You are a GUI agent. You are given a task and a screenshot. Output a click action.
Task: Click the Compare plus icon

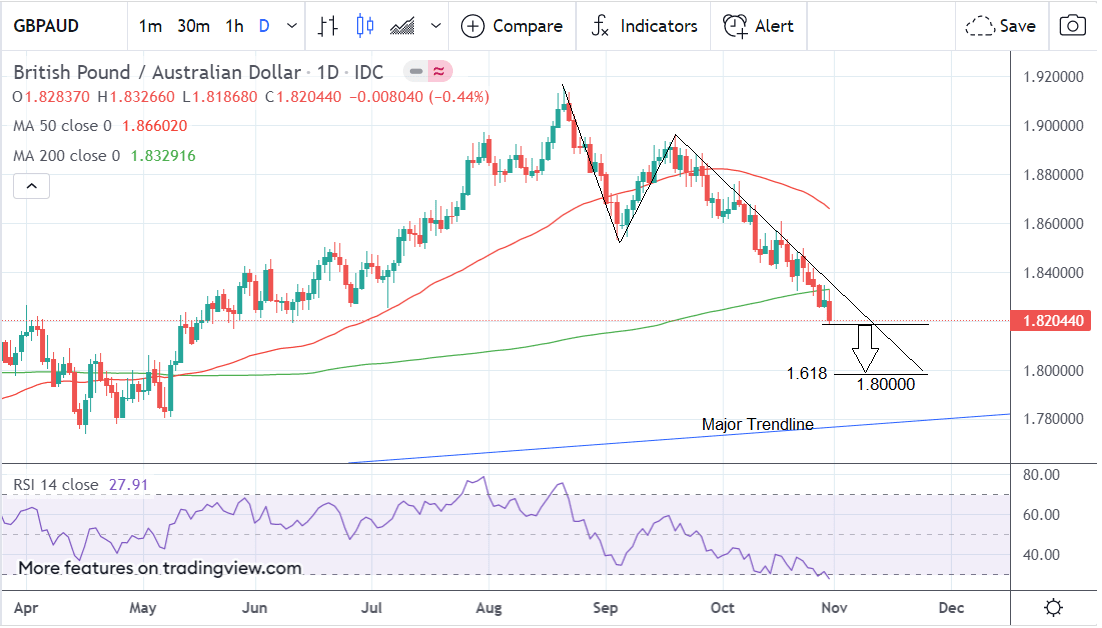[x=473, y=26]
